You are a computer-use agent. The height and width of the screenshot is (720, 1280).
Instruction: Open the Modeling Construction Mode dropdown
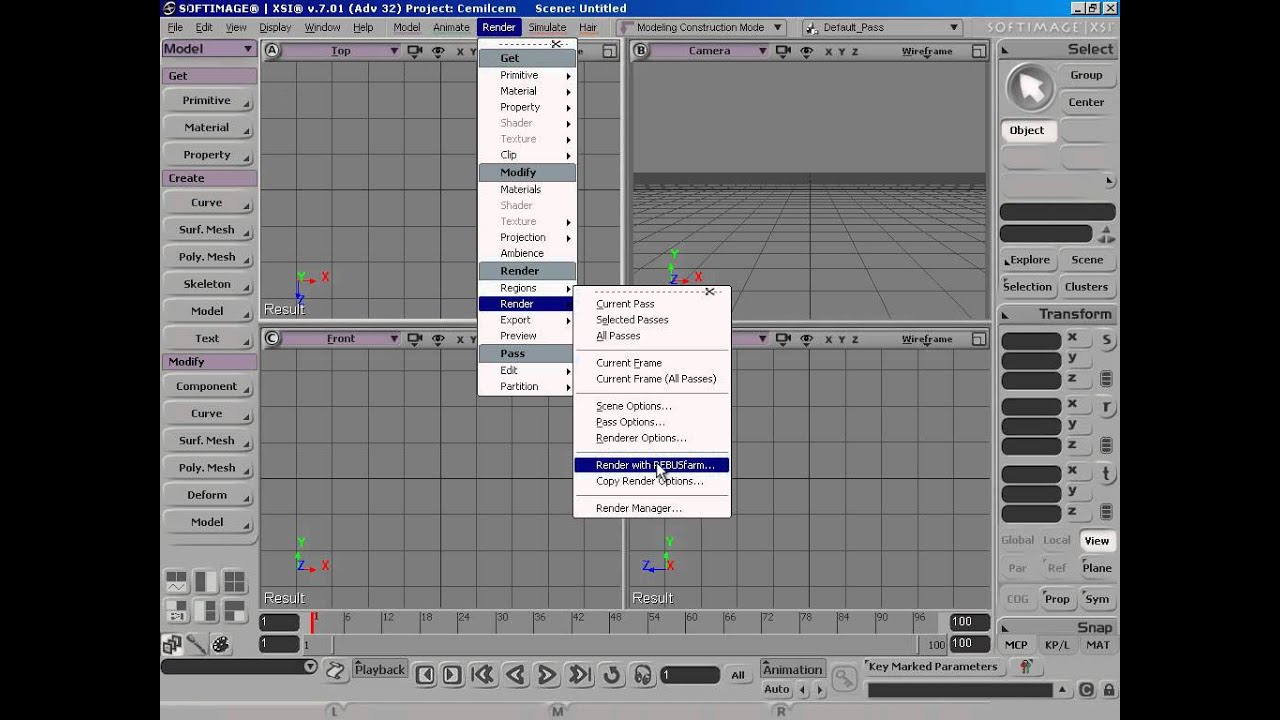pos(700,27)
